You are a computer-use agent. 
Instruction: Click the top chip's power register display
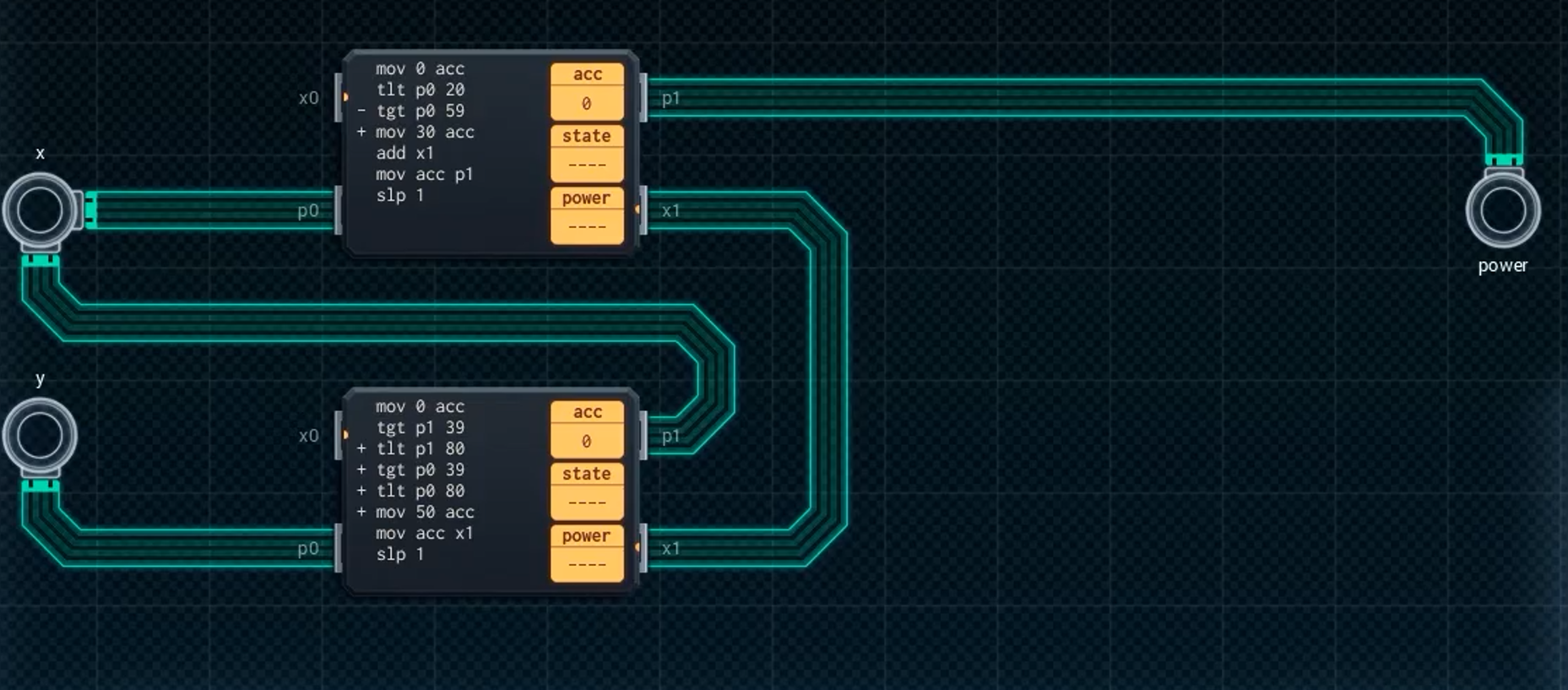coord(587,226)
